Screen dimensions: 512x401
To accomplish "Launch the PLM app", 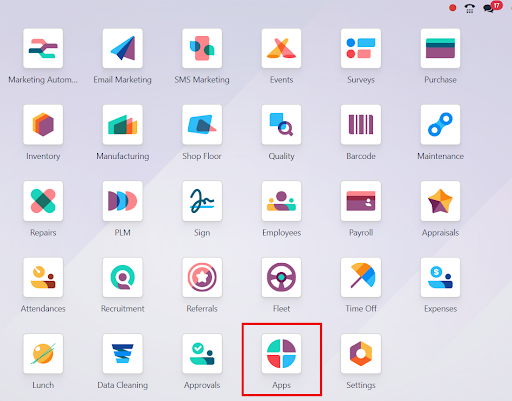I will 123,201.
